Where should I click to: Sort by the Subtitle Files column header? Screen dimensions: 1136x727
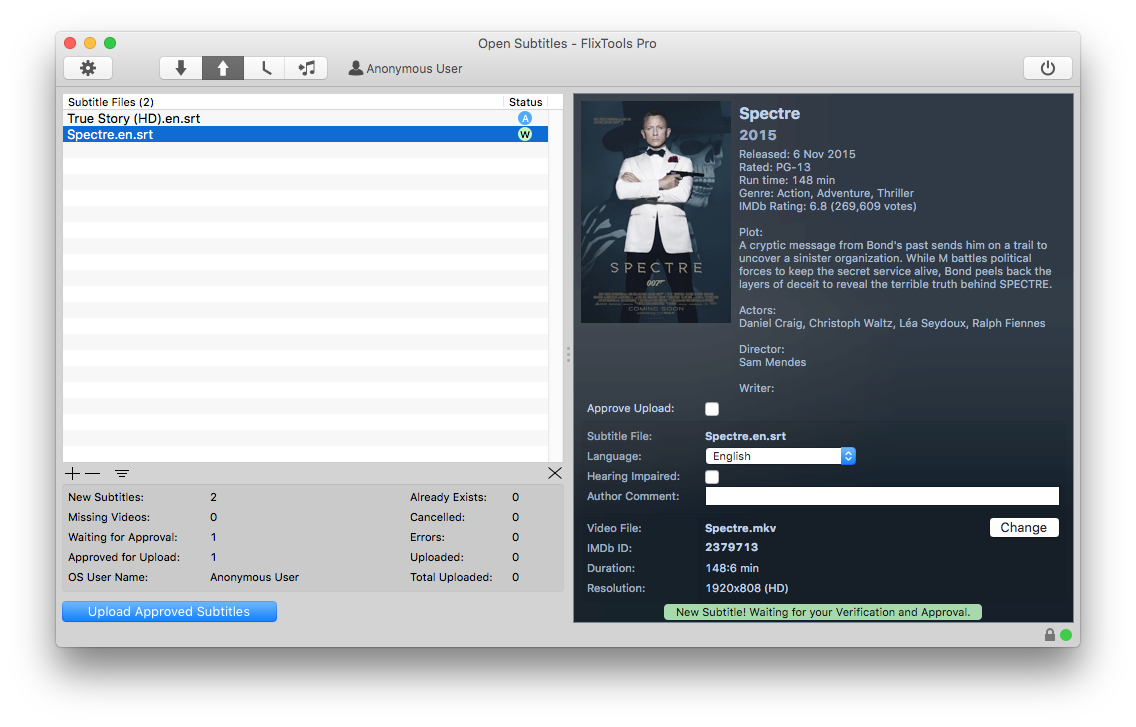click(283, 102)
